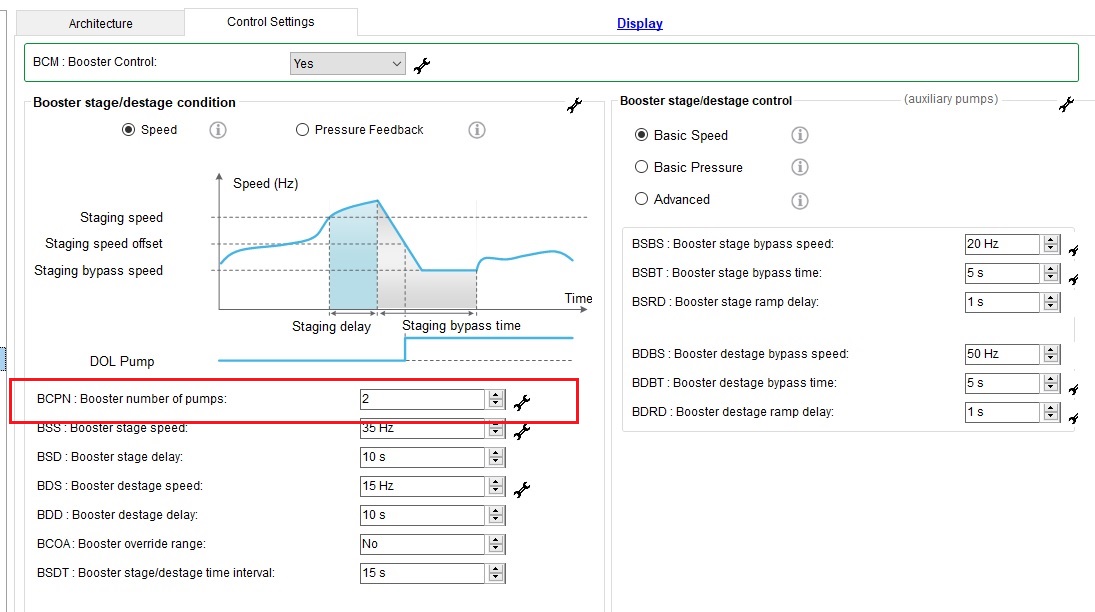The width and height of the screenshot is (1095, 612).
Task: Click the Booster number of pumps field
Action: pos(422,399)
